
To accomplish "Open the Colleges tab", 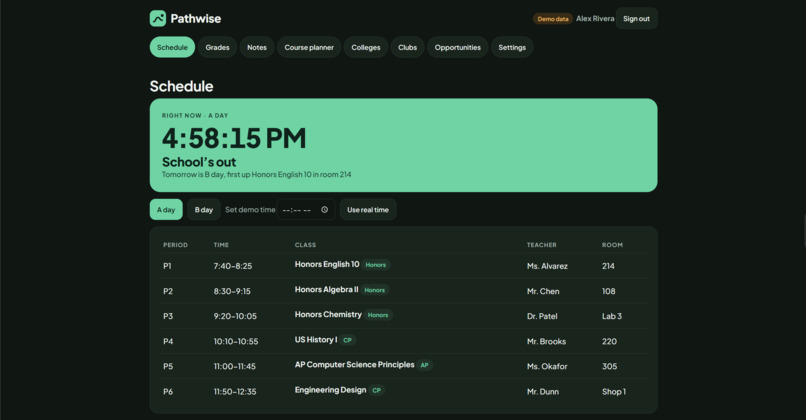I will click(366, 47).
